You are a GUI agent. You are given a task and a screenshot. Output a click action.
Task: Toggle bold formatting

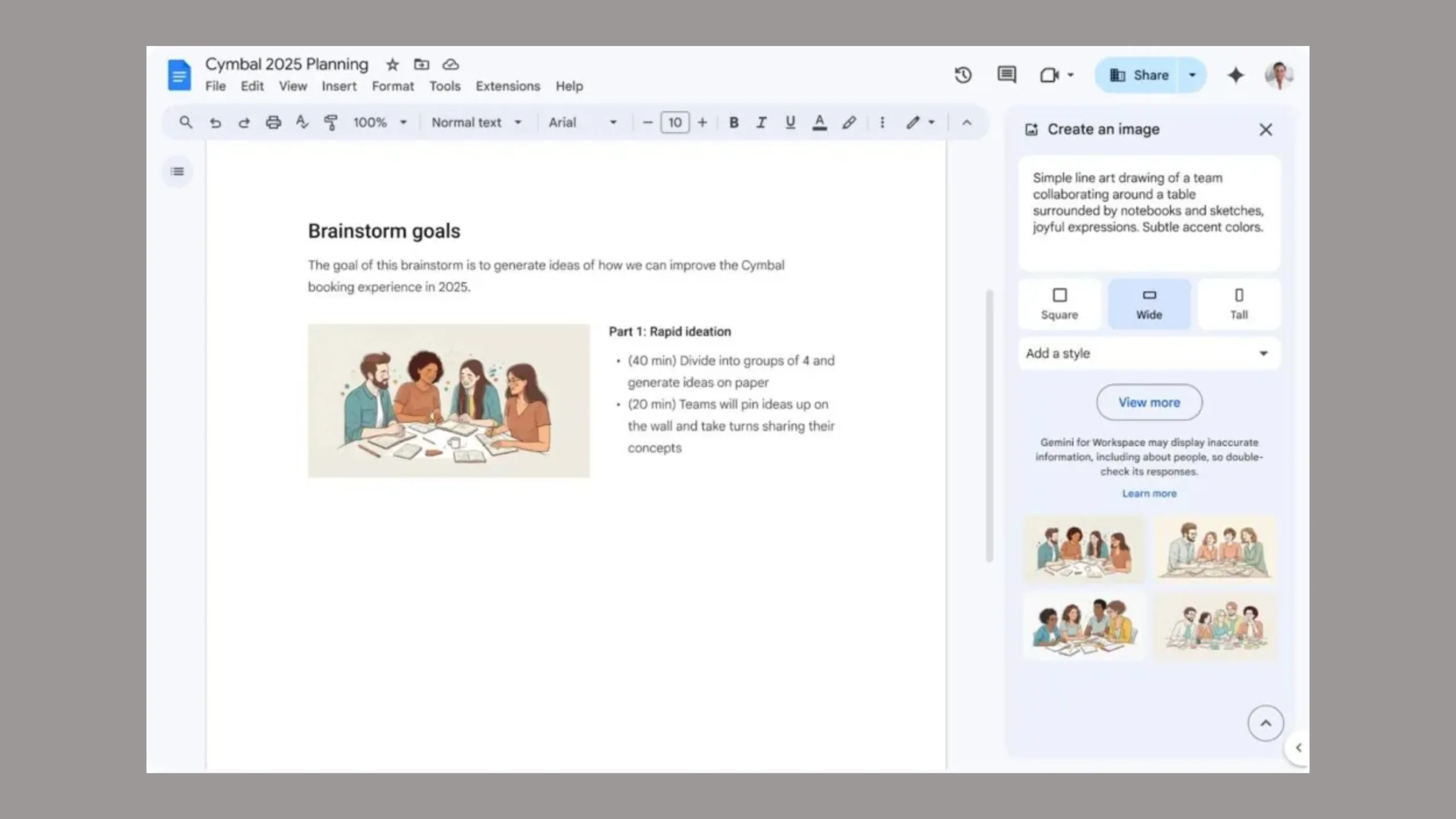(734, 122)
